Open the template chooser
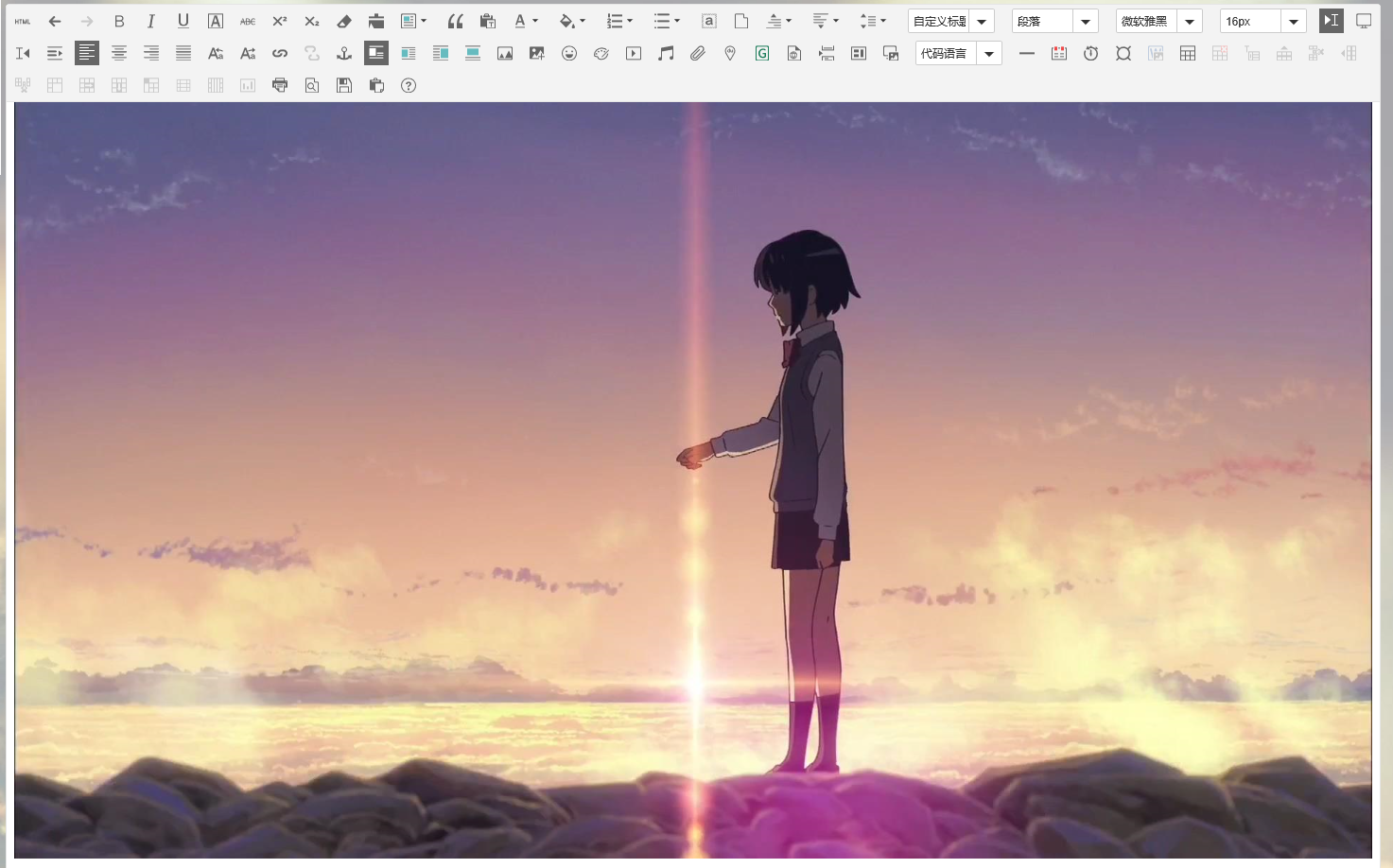 [x=859, y=53]
